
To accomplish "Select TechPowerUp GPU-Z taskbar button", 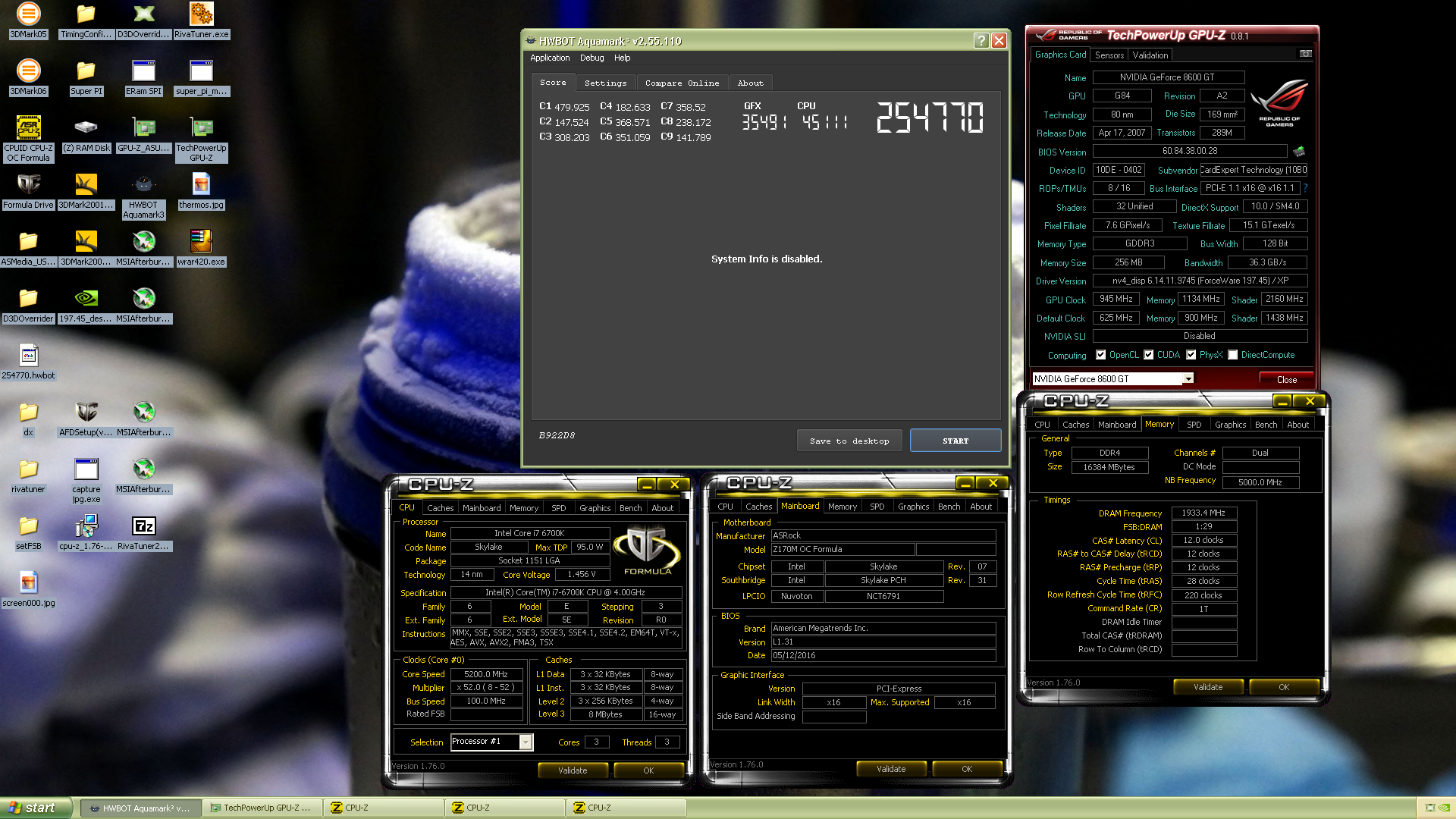I will (262, 808).
